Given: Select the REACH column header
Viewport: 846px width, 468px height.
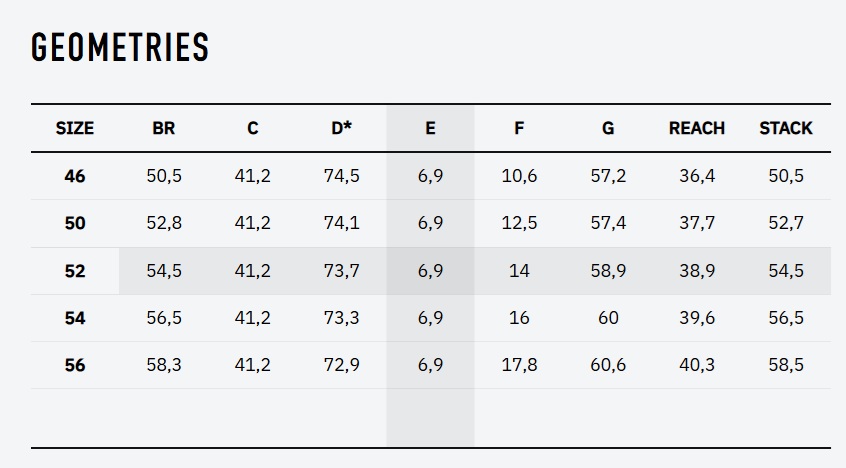Looking at the screenshot, I should click(697, 128).
